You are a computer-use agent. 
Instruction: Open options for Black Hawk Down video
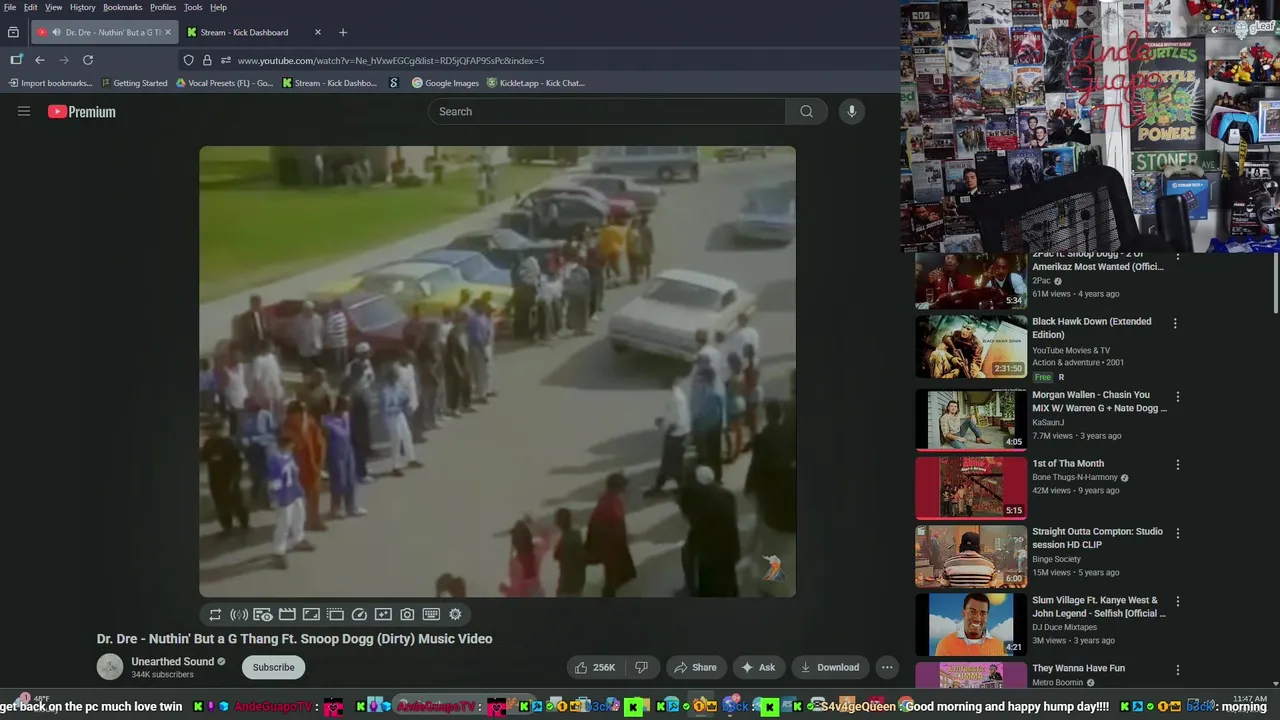1175,324
